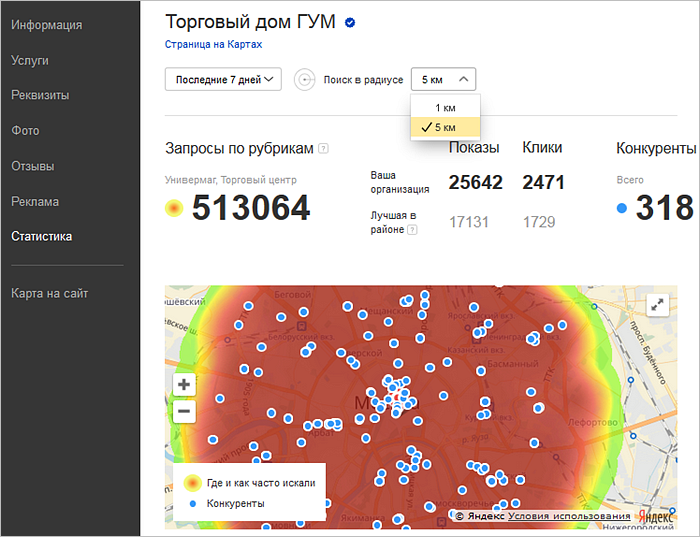Click the Клики column header
The image size is (700, 537).
tap(542, 147)
